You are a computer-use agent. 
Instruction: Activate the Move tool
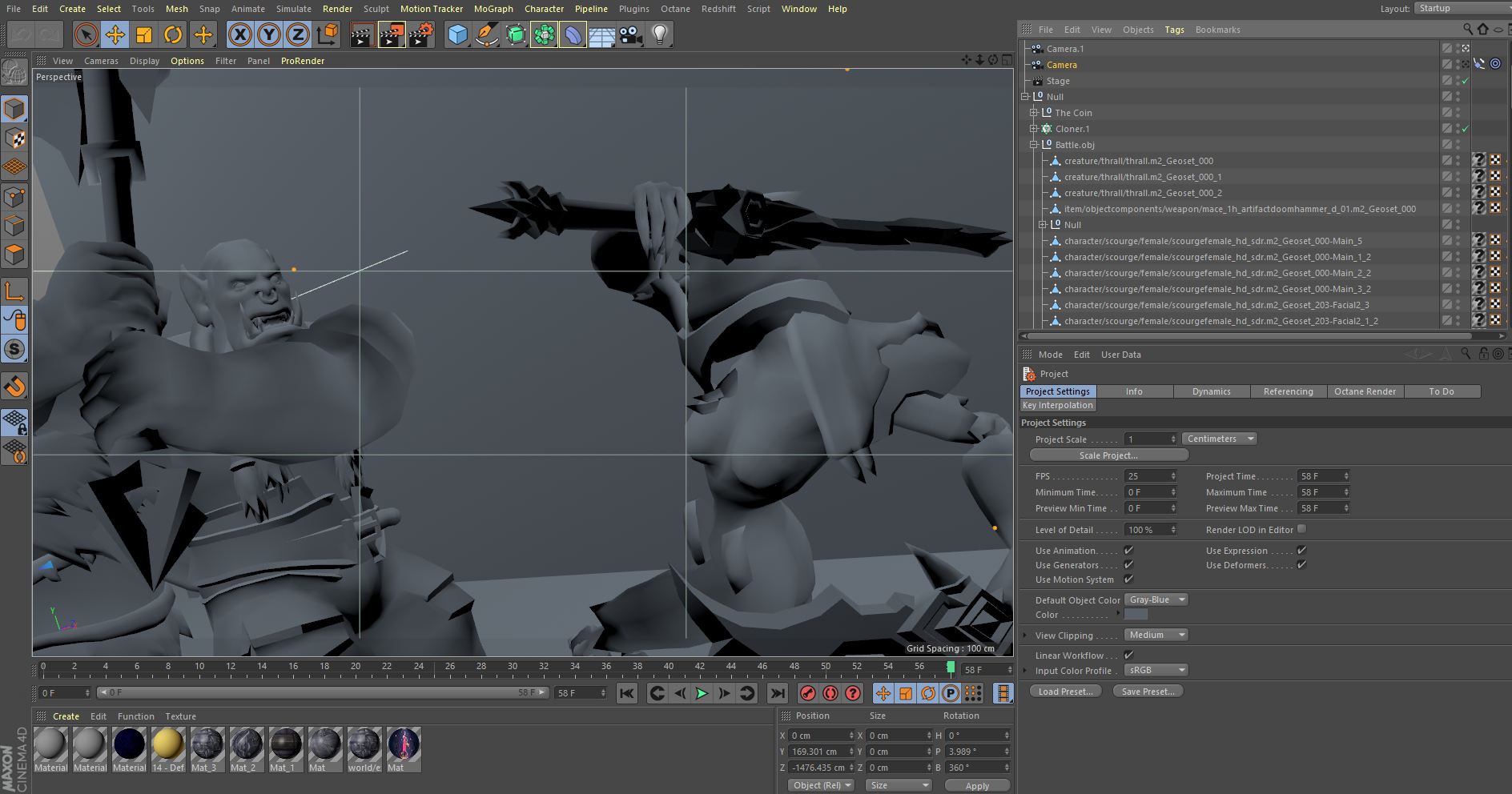[115, 34]
